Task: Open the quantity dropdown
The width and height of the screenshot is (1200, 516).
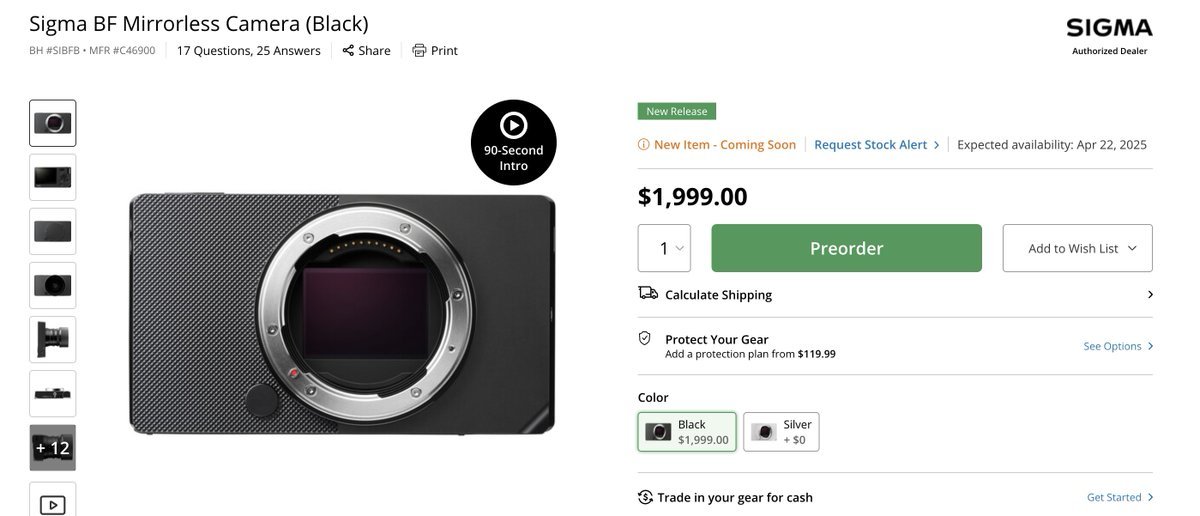Action: (664, 248)
